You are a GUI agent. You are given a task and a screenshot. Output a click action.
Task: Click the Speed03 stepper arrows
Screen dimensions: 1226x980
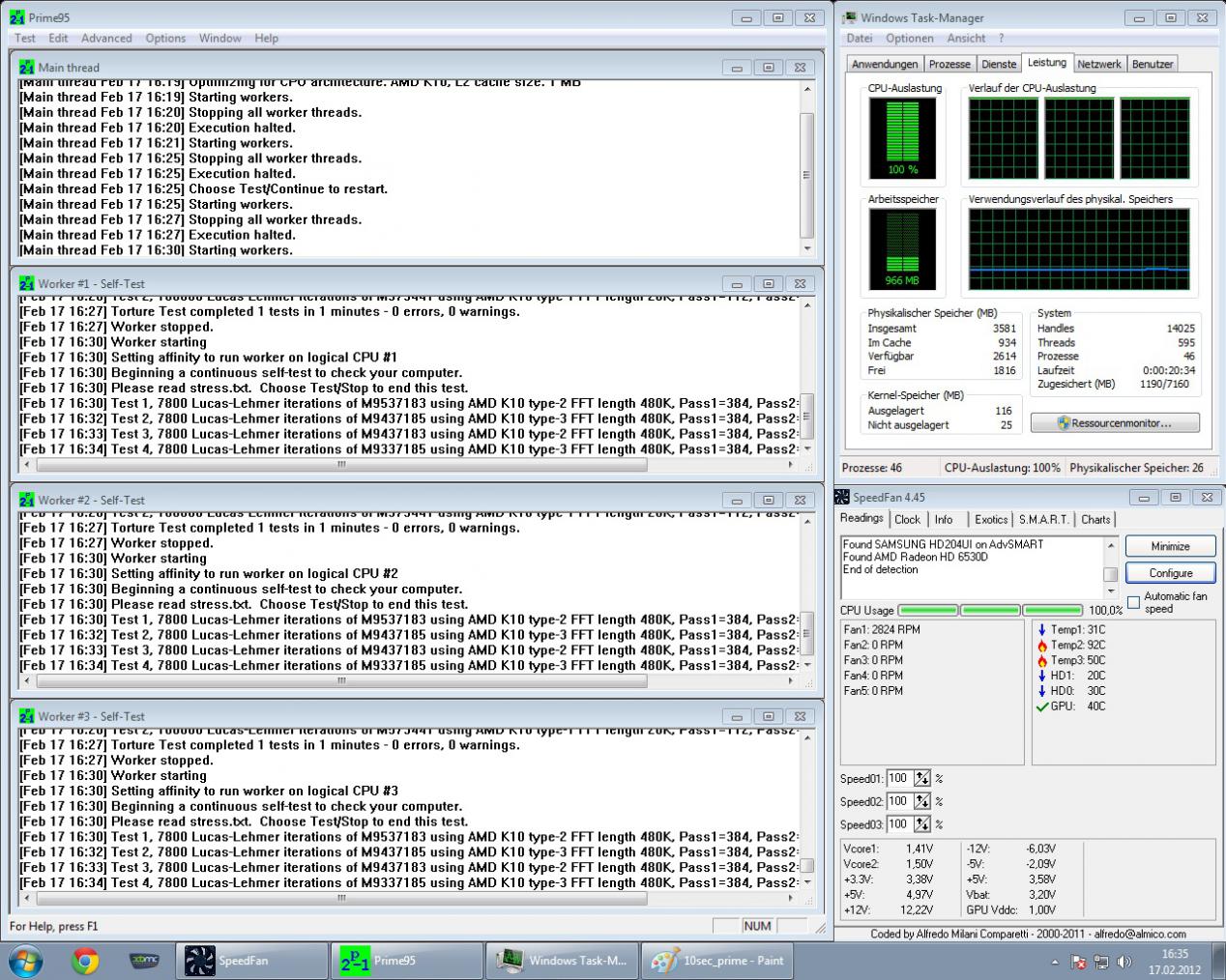click(921, 824)
